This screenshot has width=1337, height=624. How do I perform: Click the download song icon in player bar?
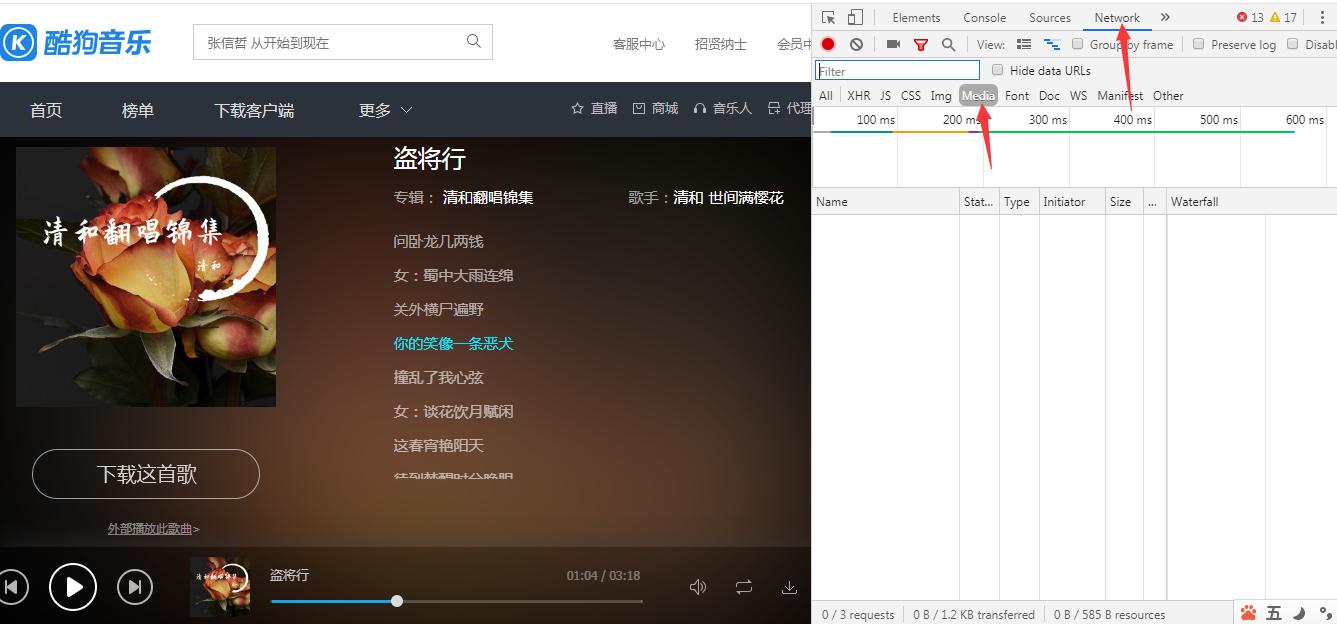789,587
